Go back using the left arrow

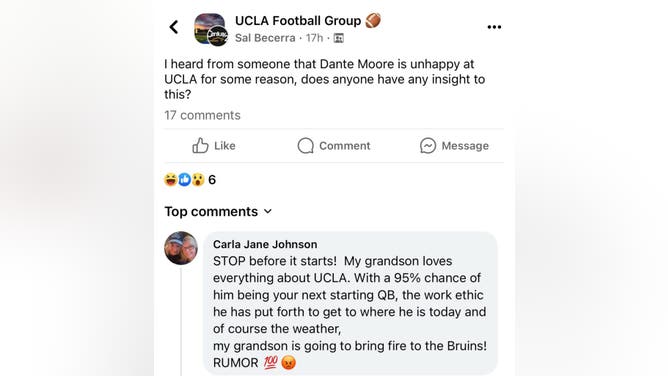coord(174,27)
